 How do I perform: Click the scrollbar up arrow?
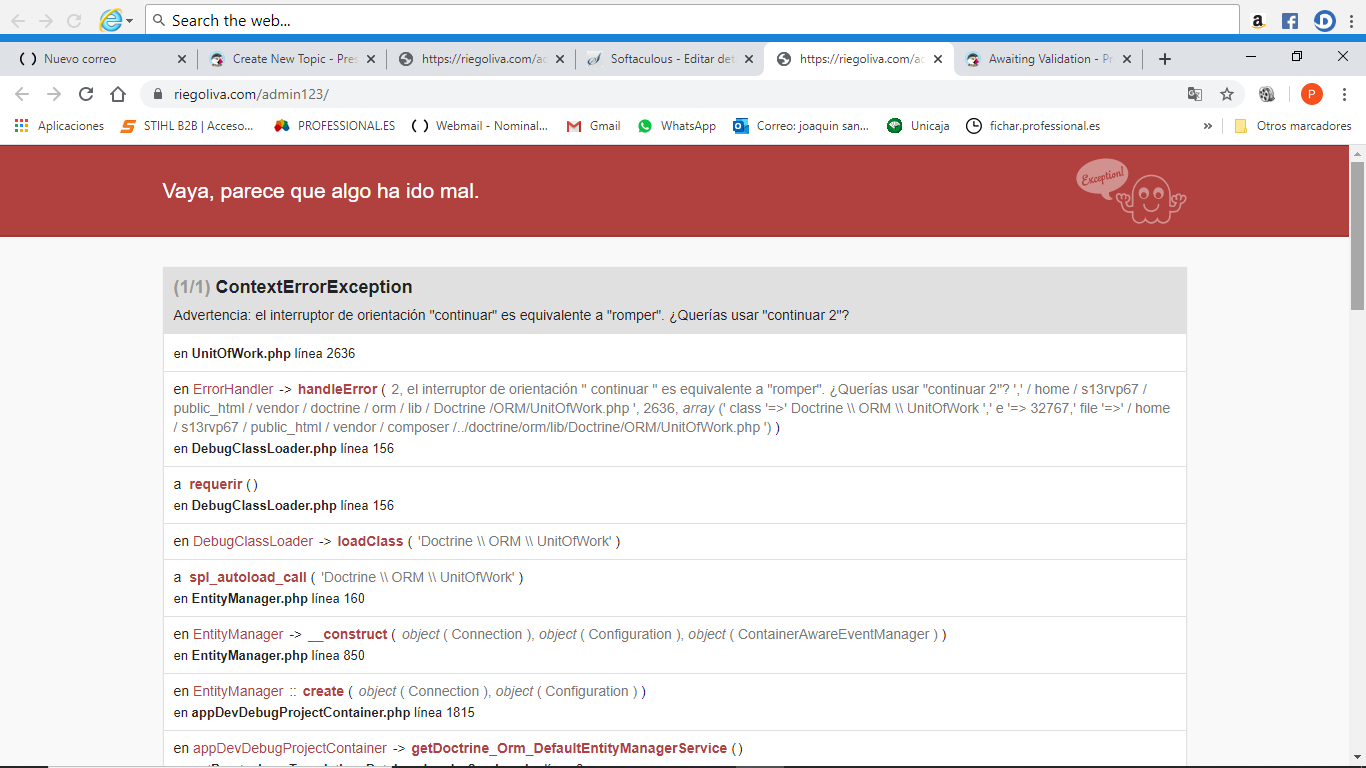point(1357,153)
